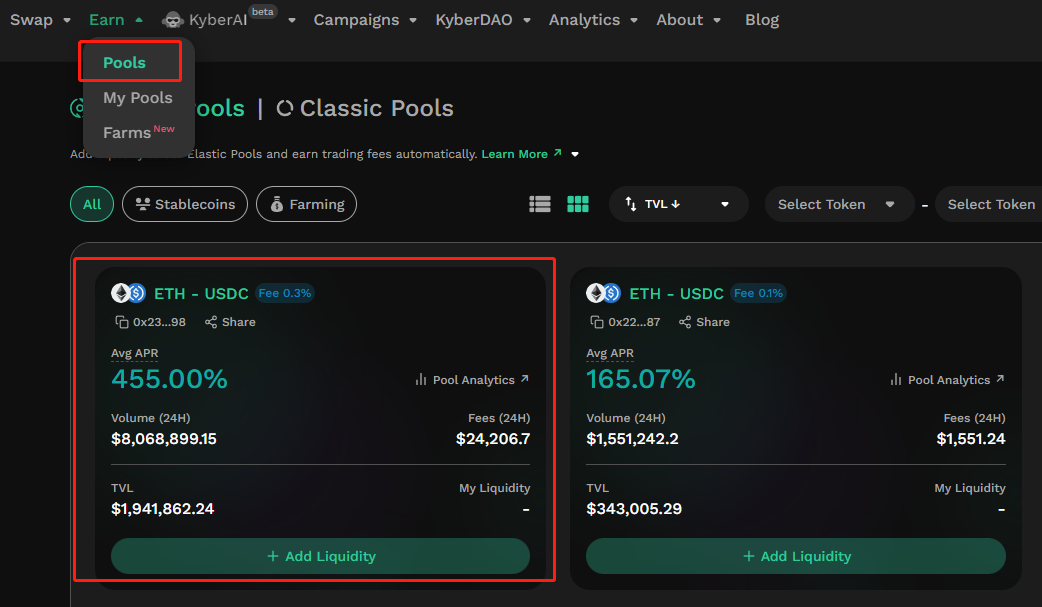Switch to Classic Pools
This screenshot has width=1042, height=607.
pyautogui.click(x=366, y=108)
